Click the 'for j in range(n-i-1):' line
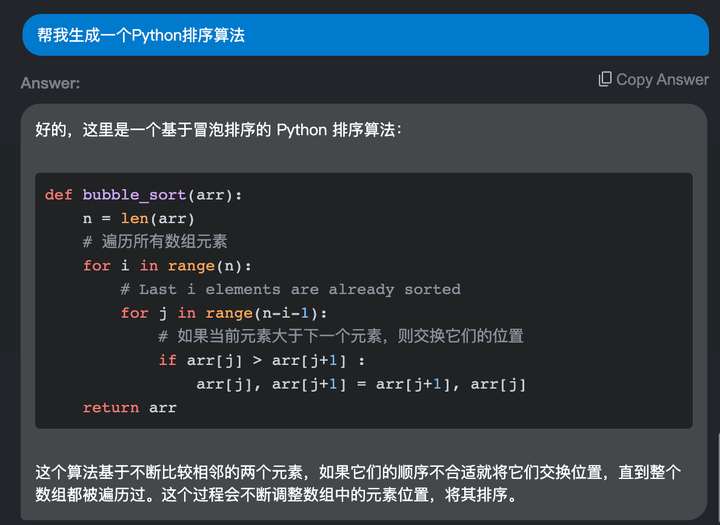Screen dimensions: 720x525 (x=224, y=313)
